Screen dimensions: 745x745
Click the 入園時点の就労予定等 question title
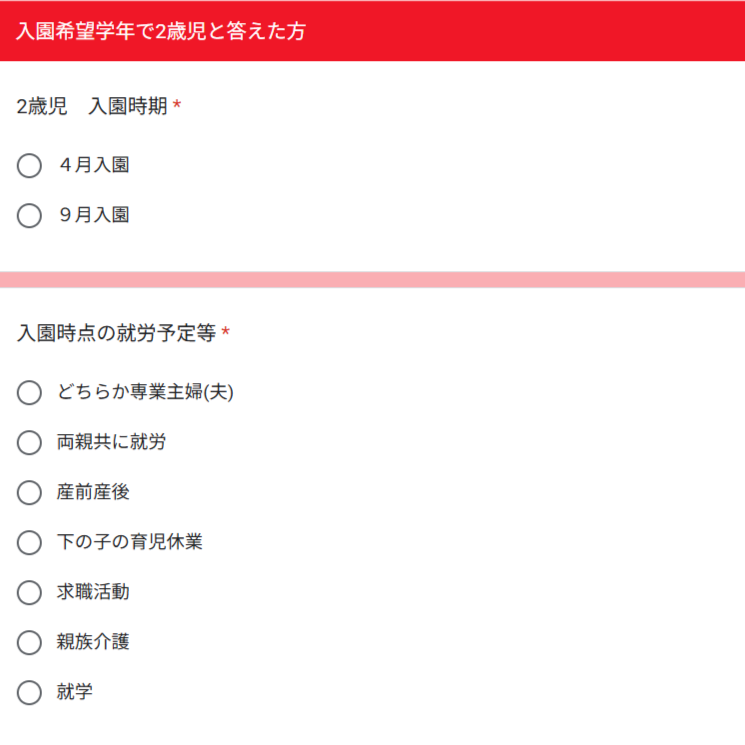point(116,333)
